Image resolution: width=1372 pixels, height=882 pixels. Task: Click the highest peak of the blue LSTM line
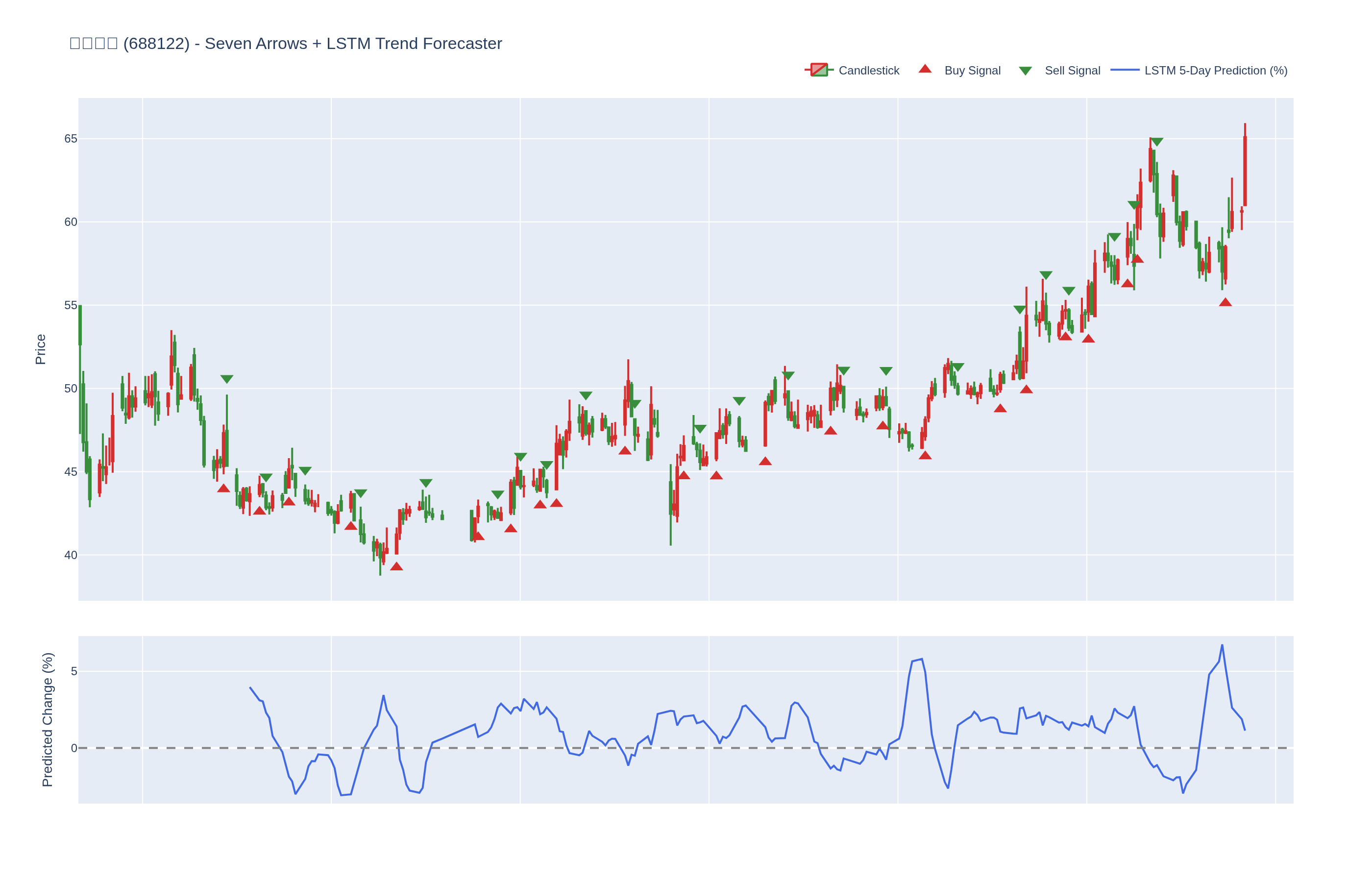pos(1222,645)
